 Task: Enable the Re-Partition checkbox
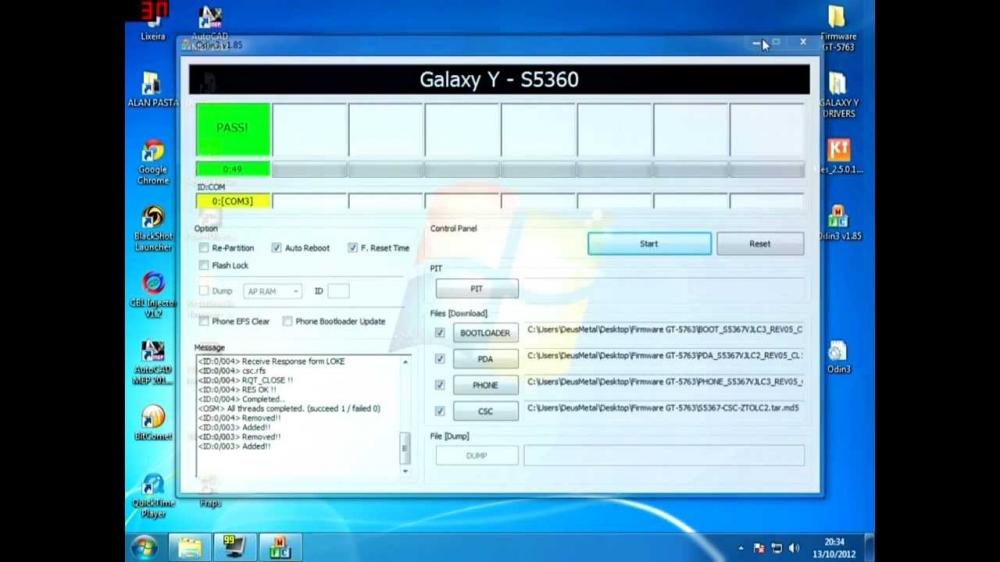[203, 248]
